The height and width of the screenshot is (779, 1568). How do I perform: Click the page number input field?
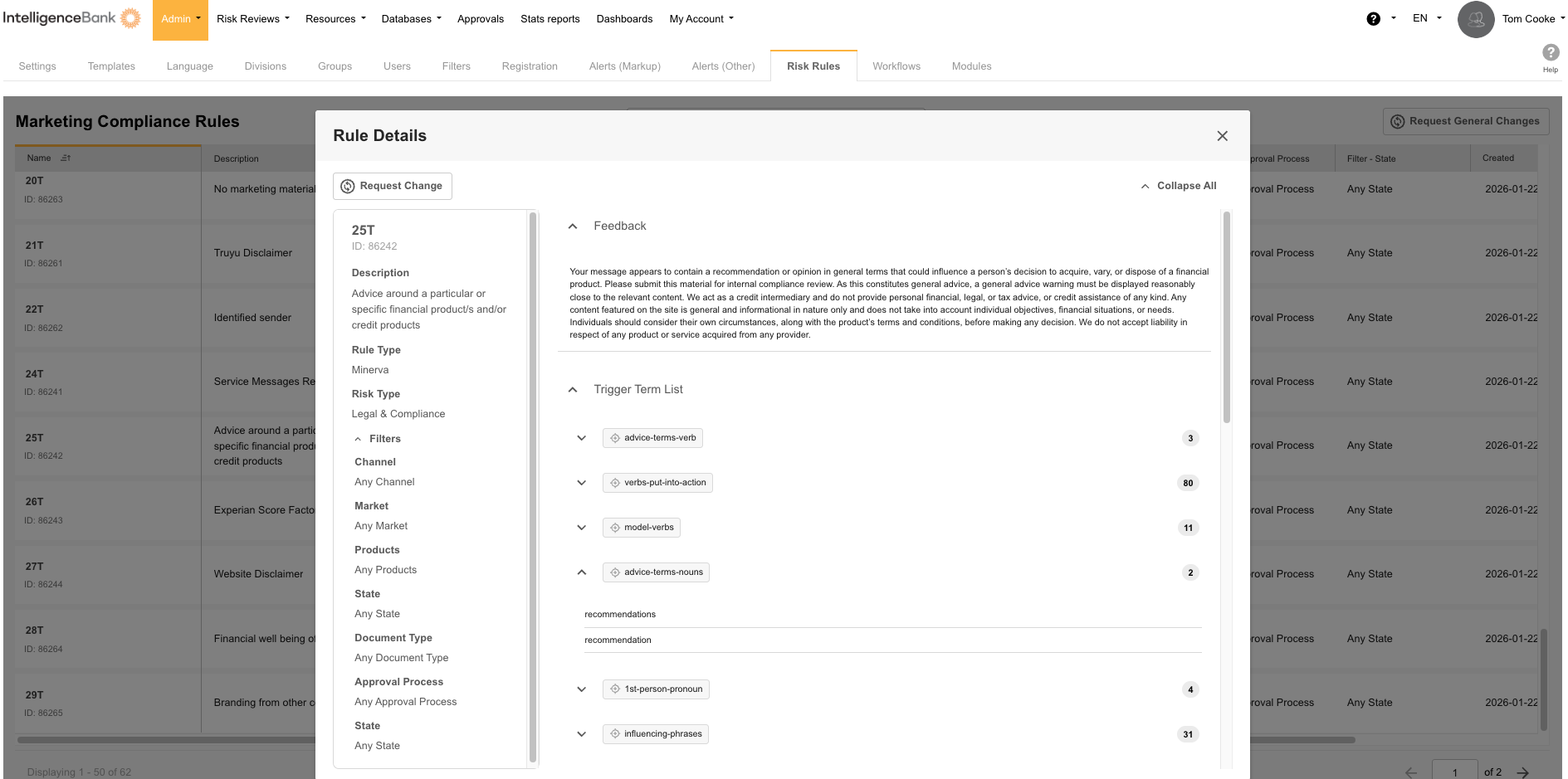pyautogui.click(x=1454, y=771)
